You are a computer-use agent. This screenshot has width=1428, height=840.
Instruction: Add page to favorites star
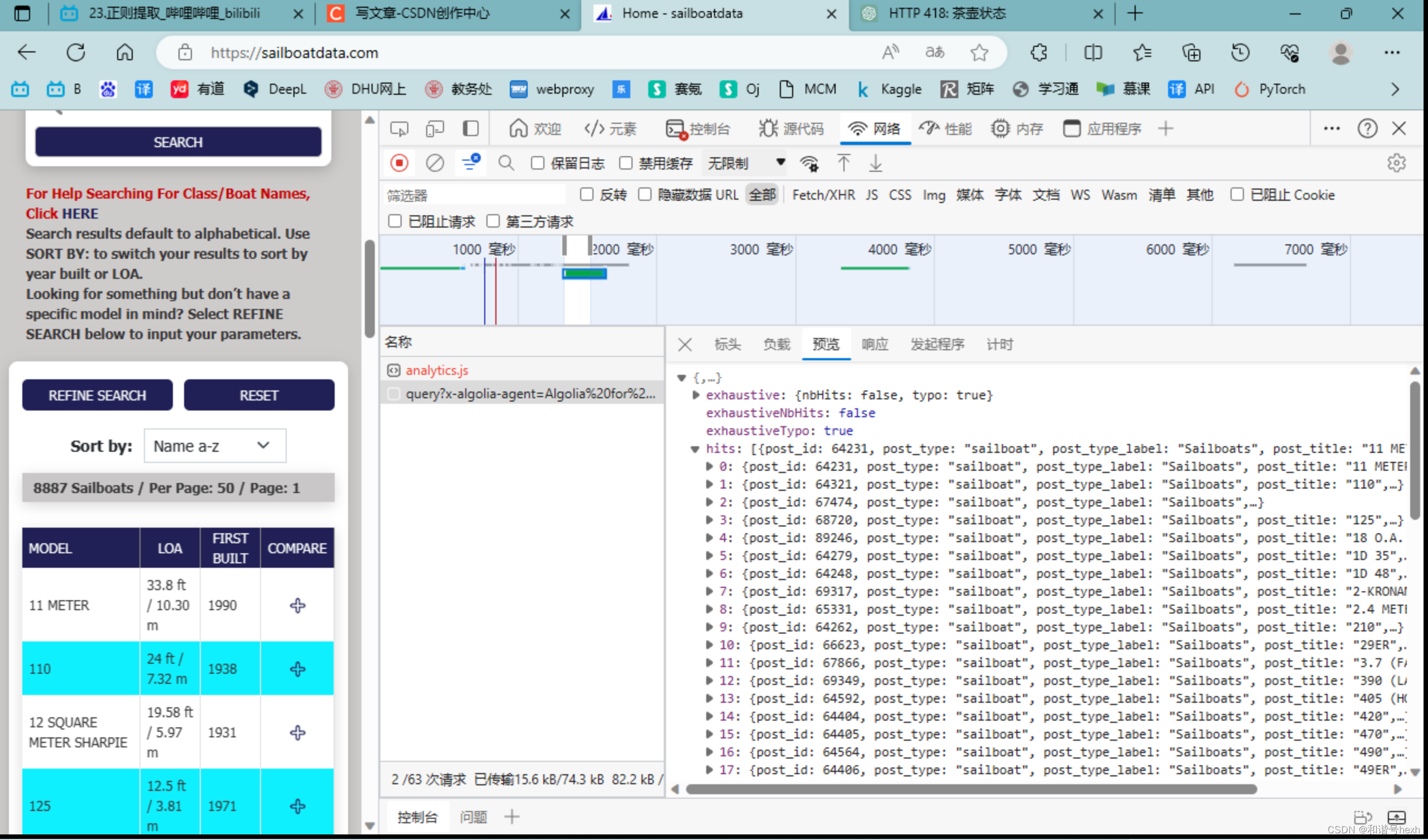pyautogui.click(x=978, y=53)
